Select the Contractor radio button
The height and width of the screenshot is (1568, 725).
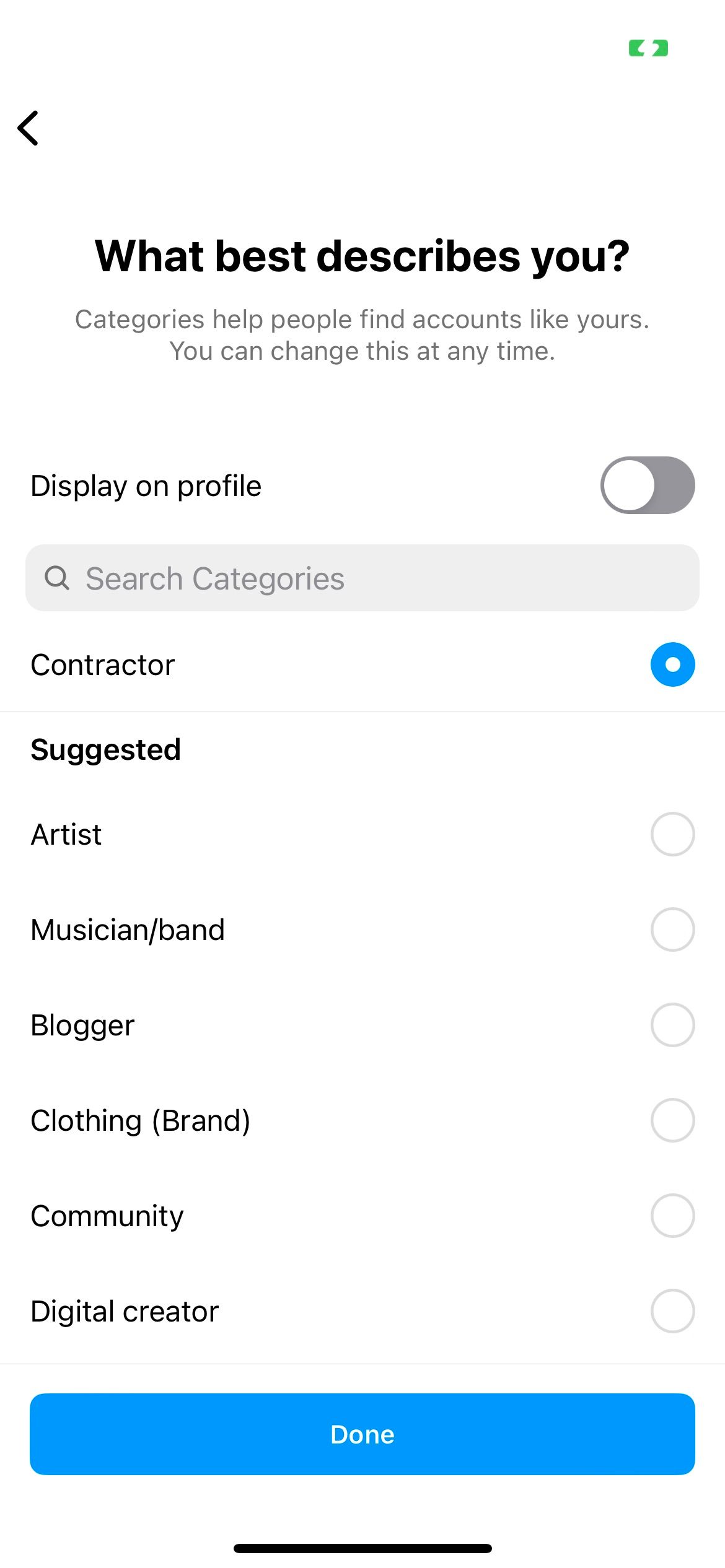672,664
